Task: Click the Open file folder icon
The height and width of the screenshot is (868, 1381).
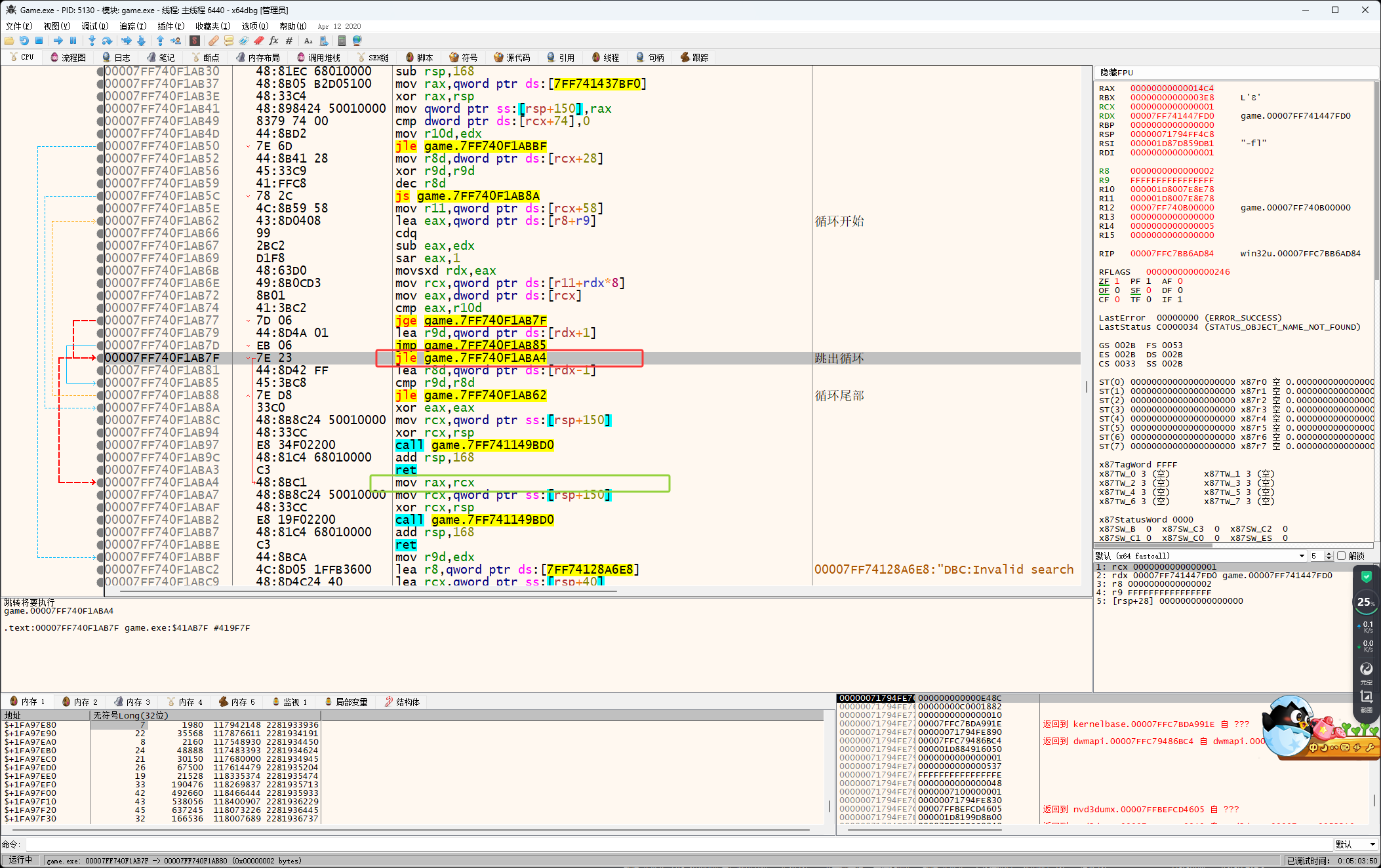Action: 9,41
